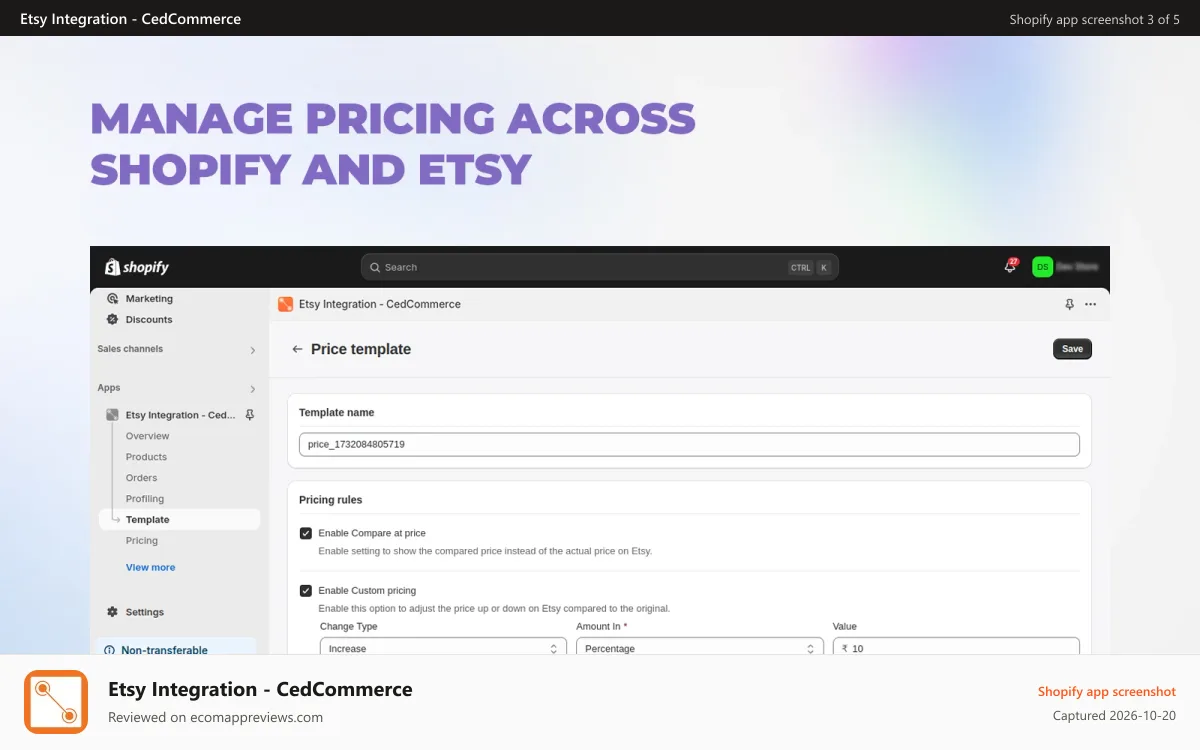Go back using the Price template arrow
This screenshot has height=750, width=1200.
coord(297,349)
